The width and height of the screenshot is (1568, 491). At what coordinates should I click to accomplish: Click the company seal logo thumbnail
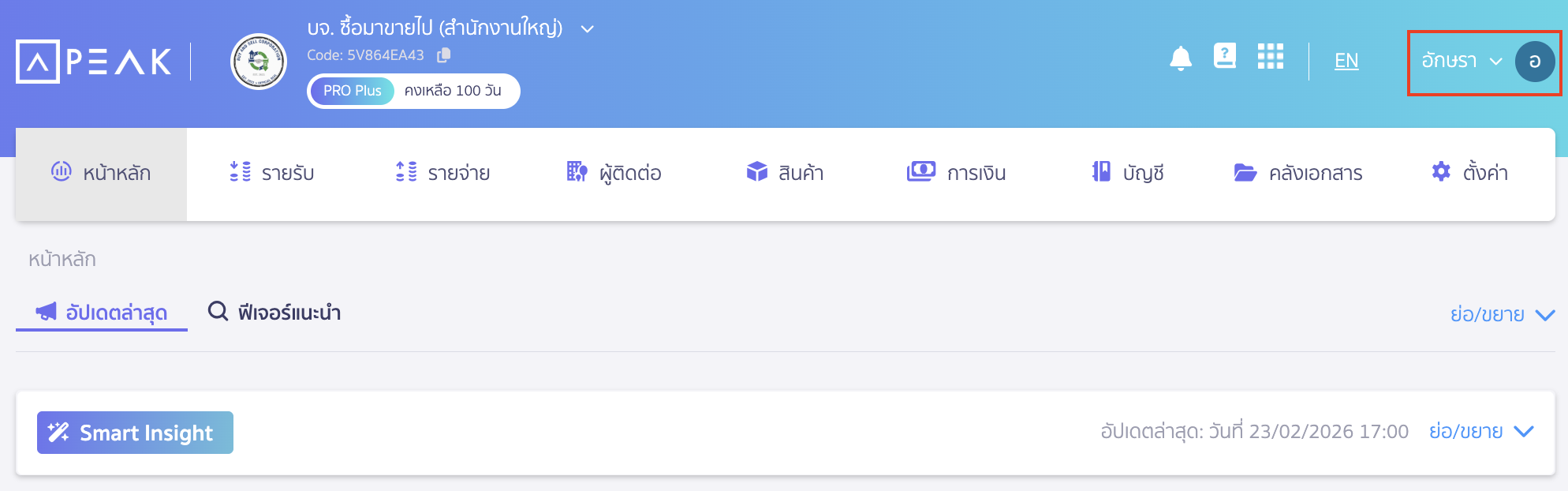258,62
